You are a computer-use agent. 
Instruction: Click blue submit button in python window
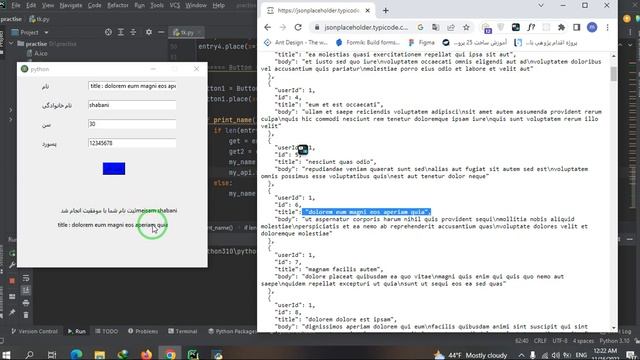point(114,169)
